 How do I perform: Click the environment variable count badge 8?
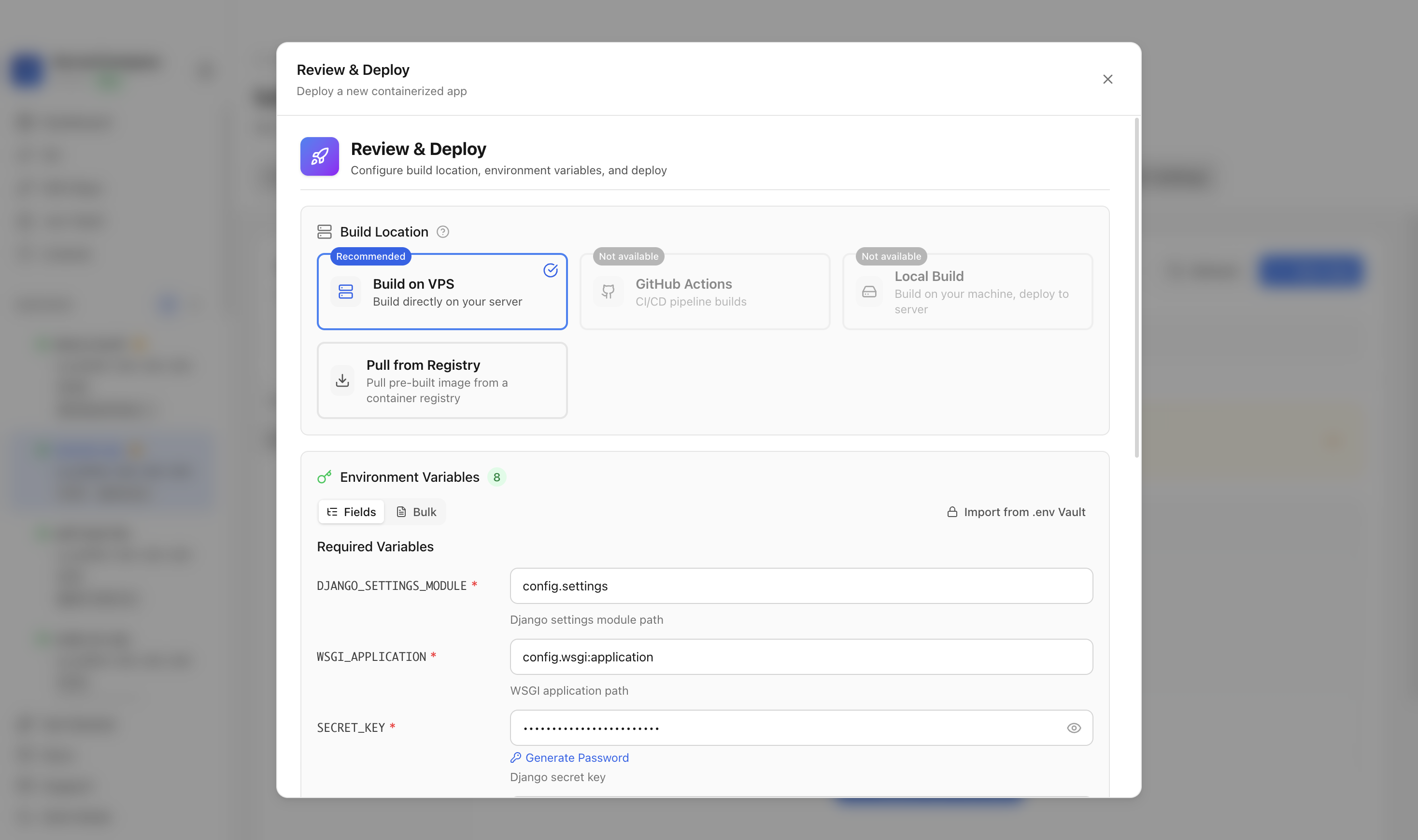(x=496, y=478)
